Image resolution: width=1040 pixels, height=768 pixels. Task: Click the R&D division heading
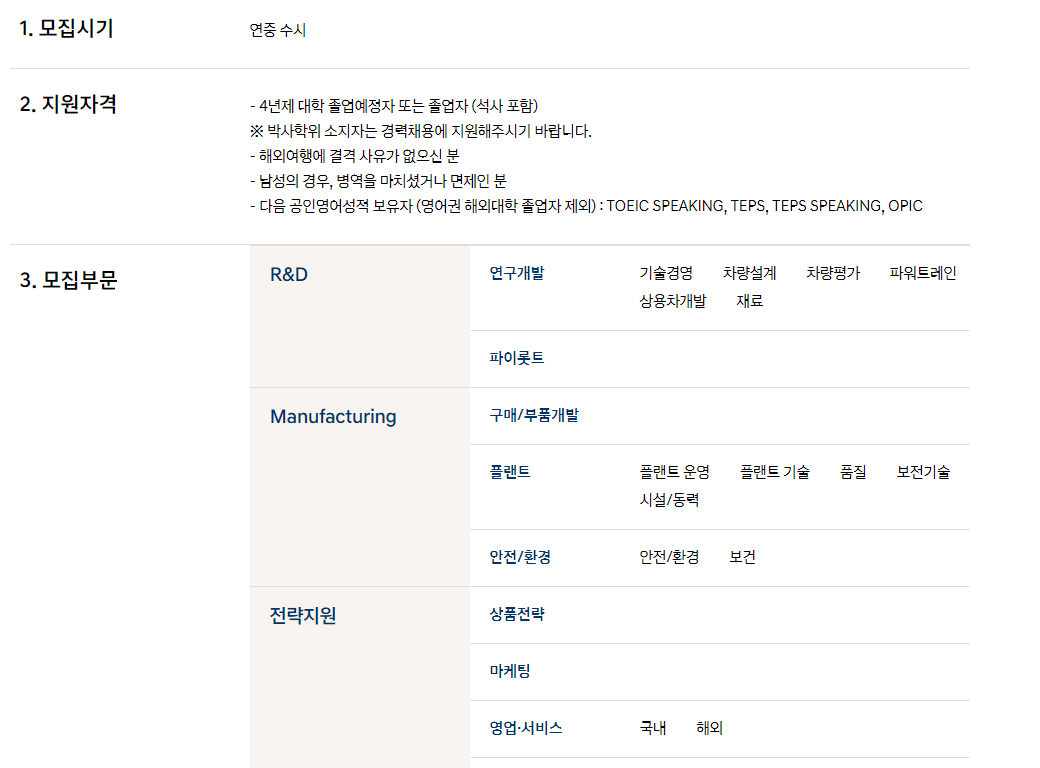pyautogui.click(x=289, y=274)
